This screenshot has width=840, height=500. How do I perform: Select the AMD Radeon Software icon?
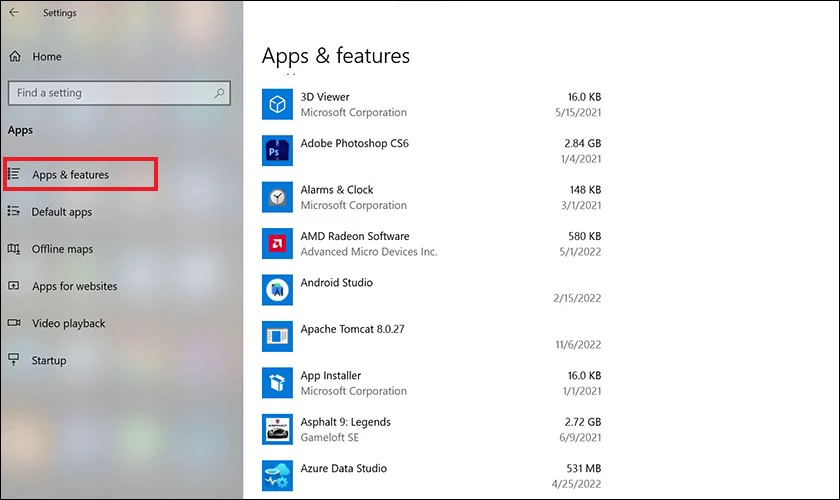coord(277,243)
